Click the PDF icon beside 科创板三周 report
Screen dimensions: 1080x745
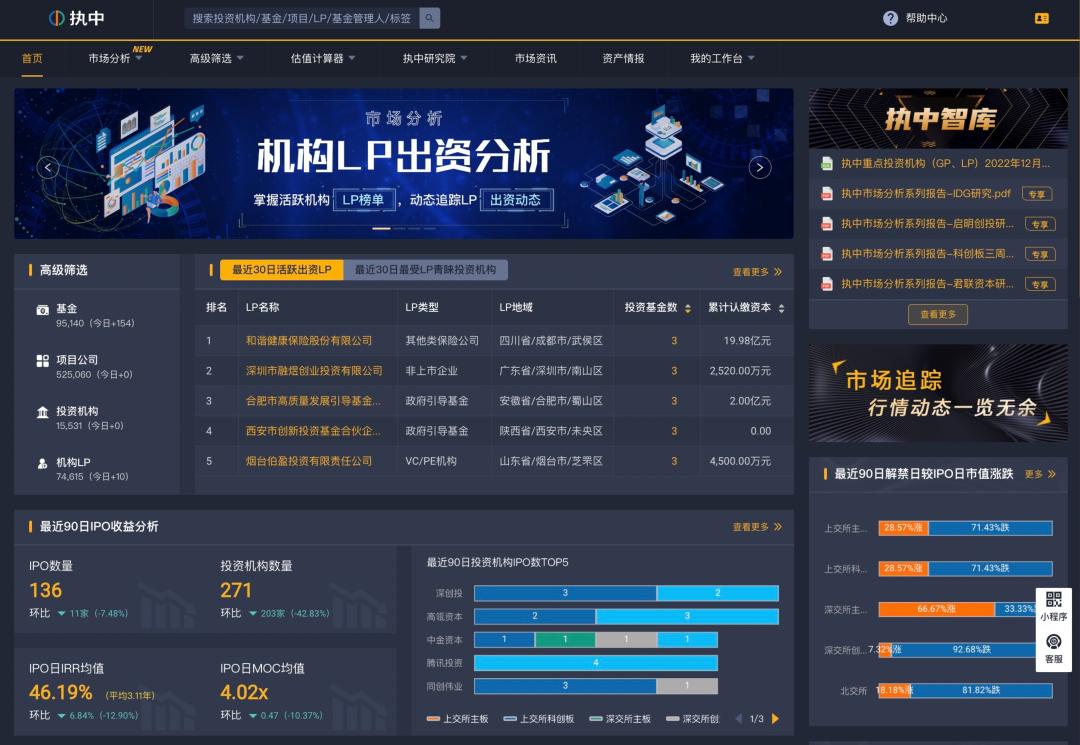(827, 254)
